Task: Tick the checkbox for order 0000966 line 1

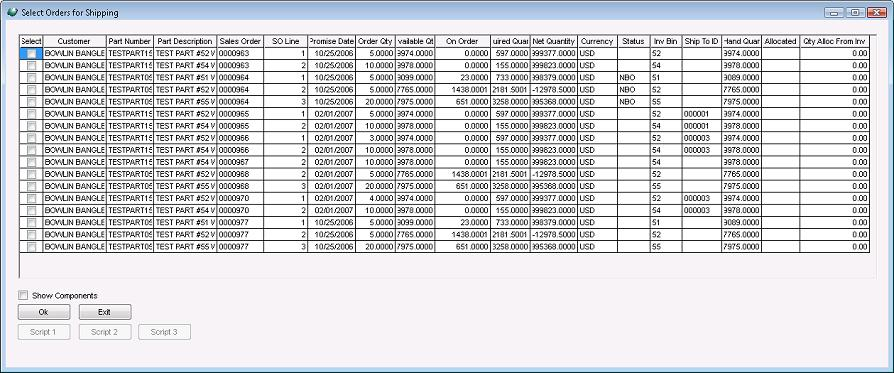Action: point(31,138)
